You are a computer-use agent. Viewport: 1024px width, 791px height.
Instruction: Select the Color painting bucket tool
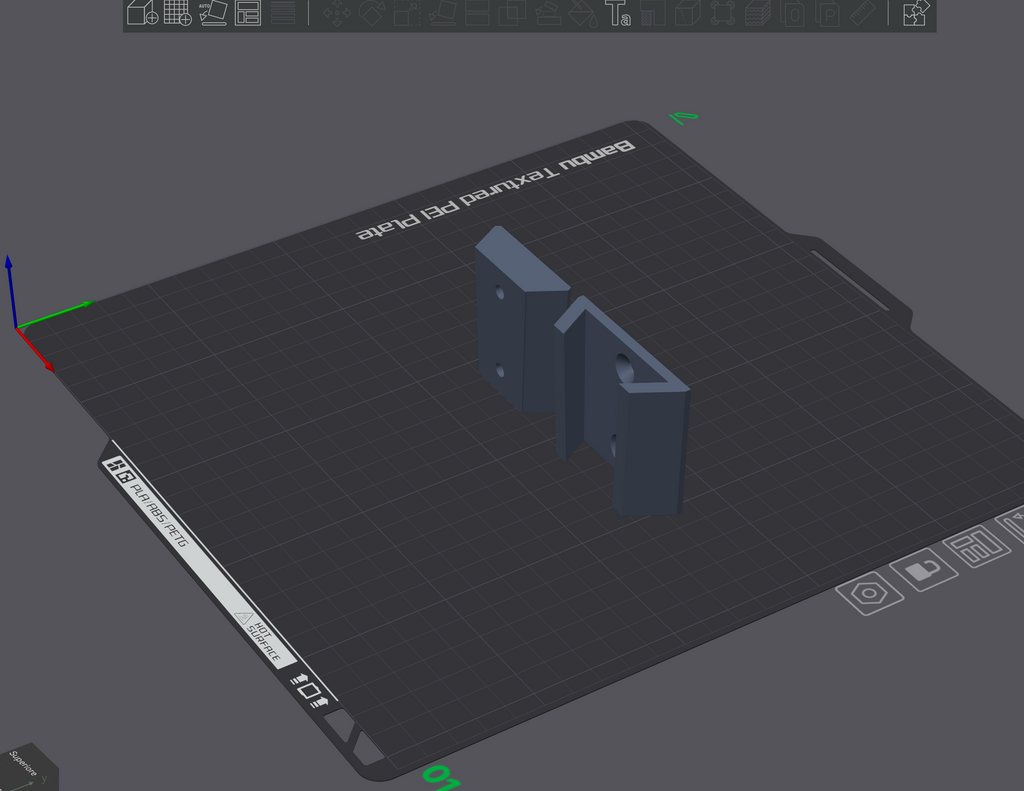[582, 12]
